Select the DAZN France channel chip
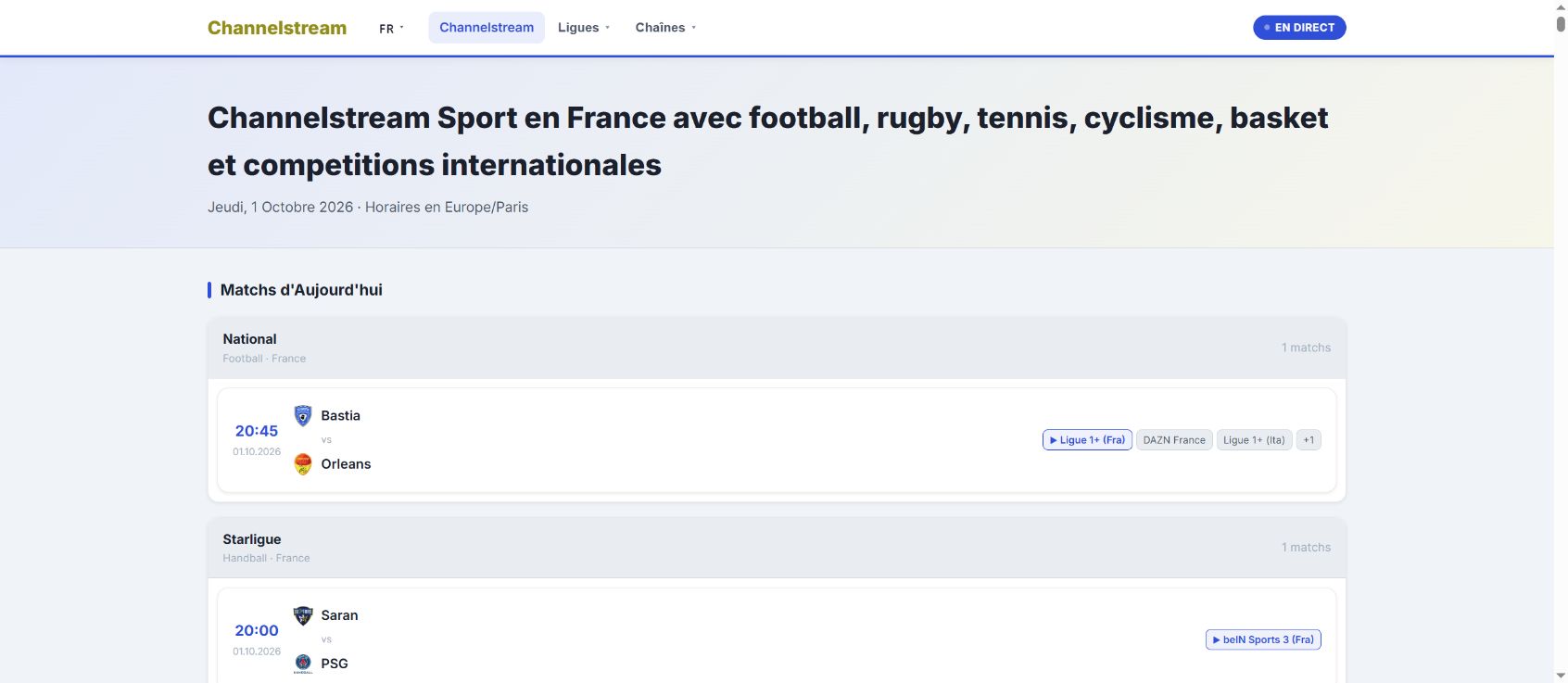The height and width of the screenshot is (683, 1568). click(1174, 440)
